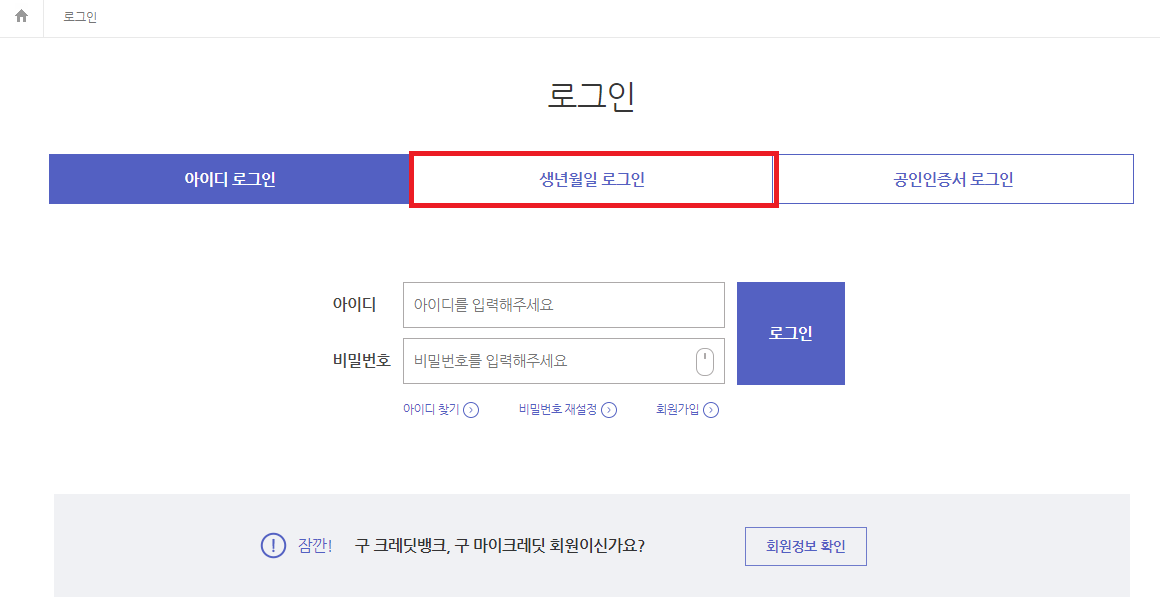This screenshot has width=1160, height=597.
Task: Click the large 로그인 submit button
Action: pyautogui.click(x=791, y=333)
